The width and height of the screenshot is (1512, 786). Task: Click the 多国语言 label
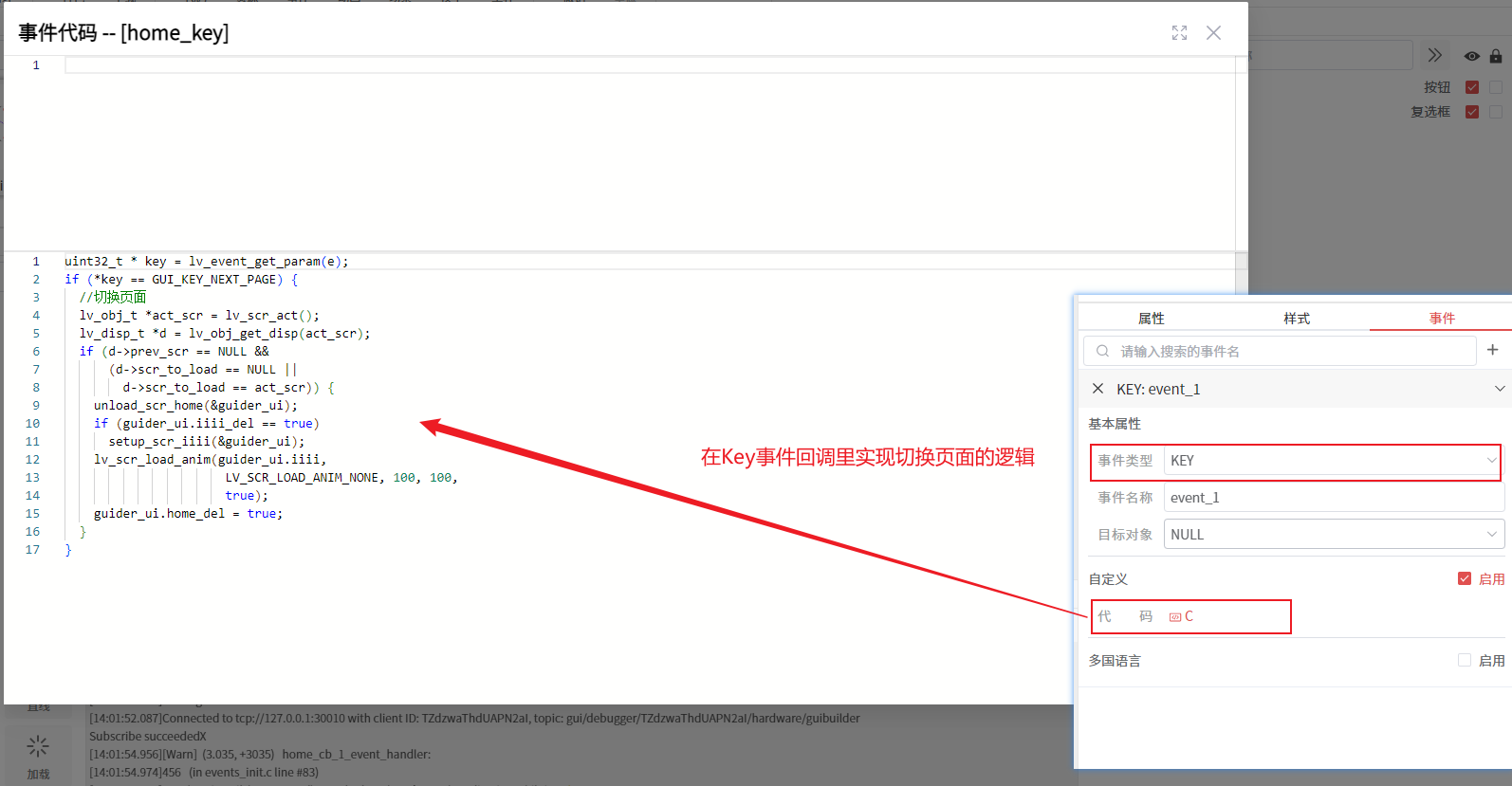(x=1115, y=661)
